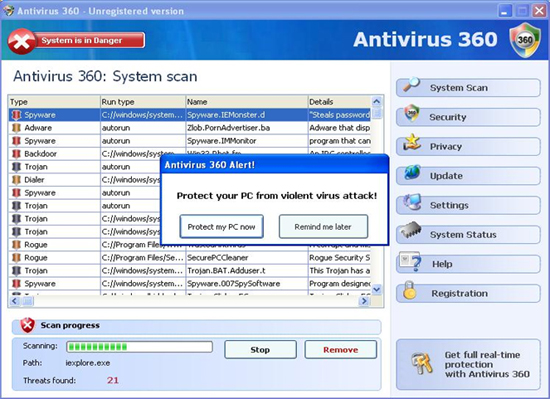Click the Dialer type cell
The width and height of the screenshot is (550, 399).
tap(34, 180)
